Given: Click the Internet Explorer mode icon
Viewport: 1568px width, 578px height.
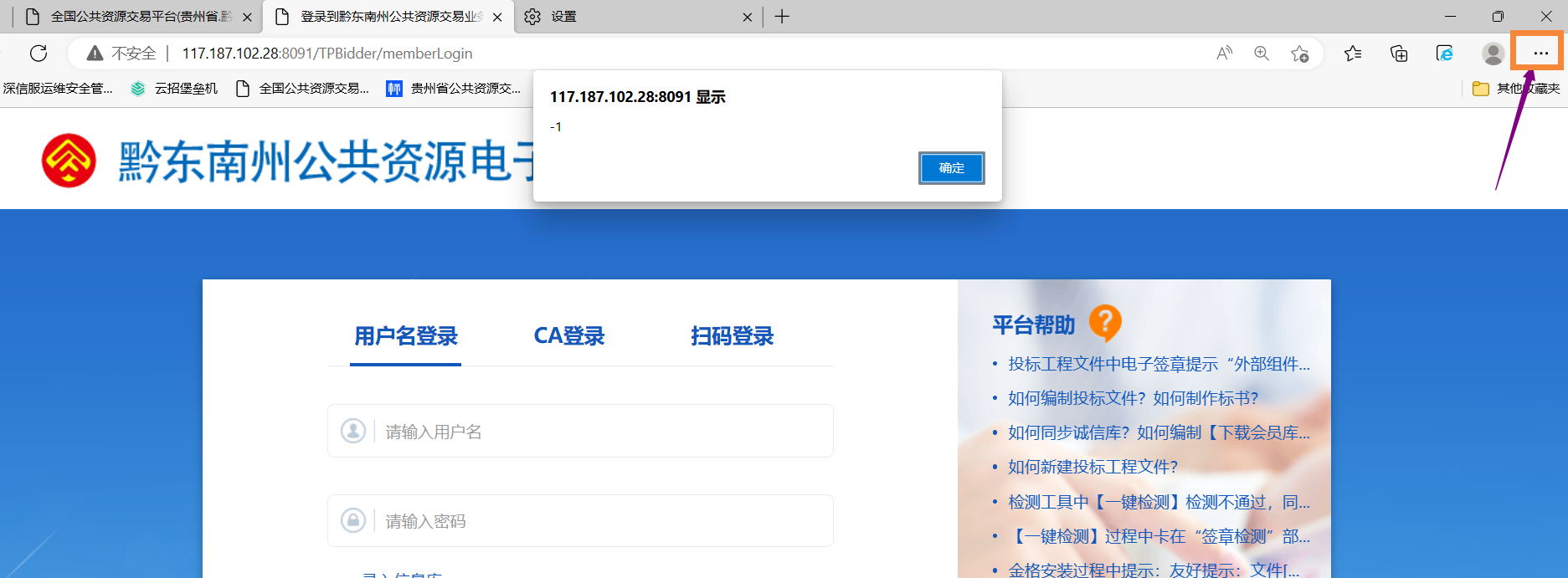Looking at the screenshot, I should tap(1445, 54).
